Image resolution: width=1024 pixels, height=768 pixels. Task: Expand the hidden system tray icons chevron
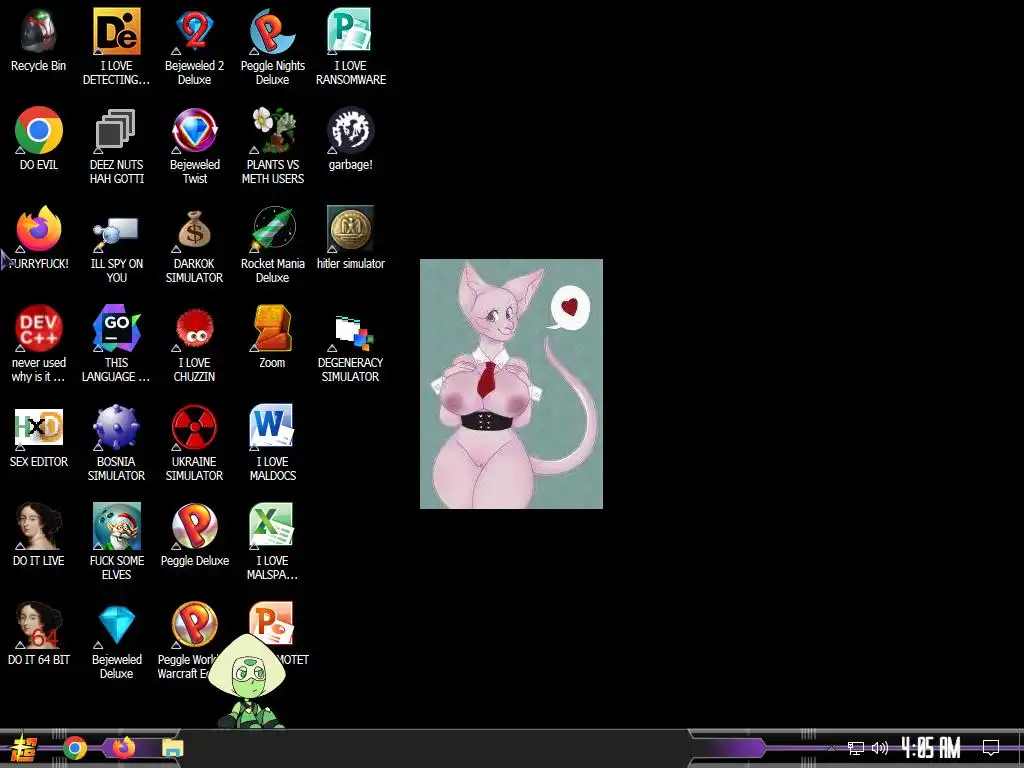tap(831, 748)
